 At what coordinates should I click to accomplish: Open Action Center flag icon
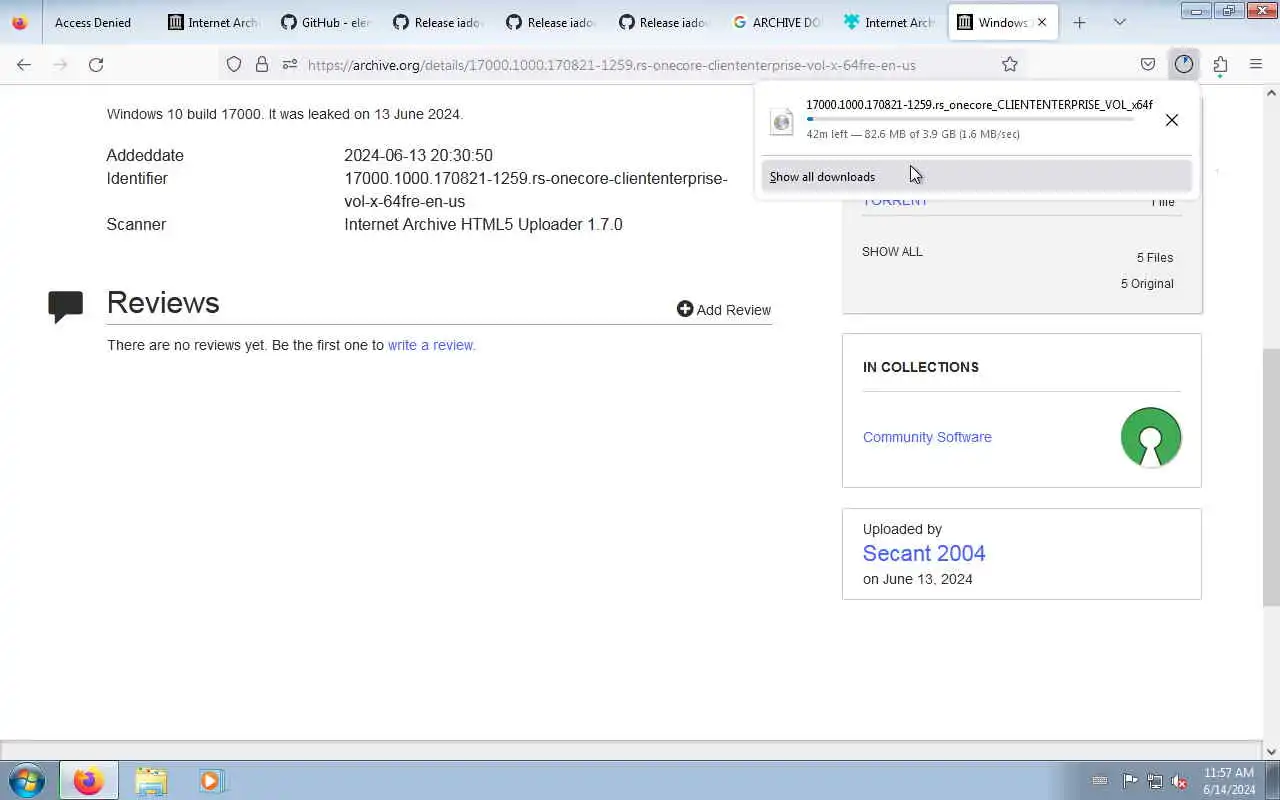[x=1130, y=781]
